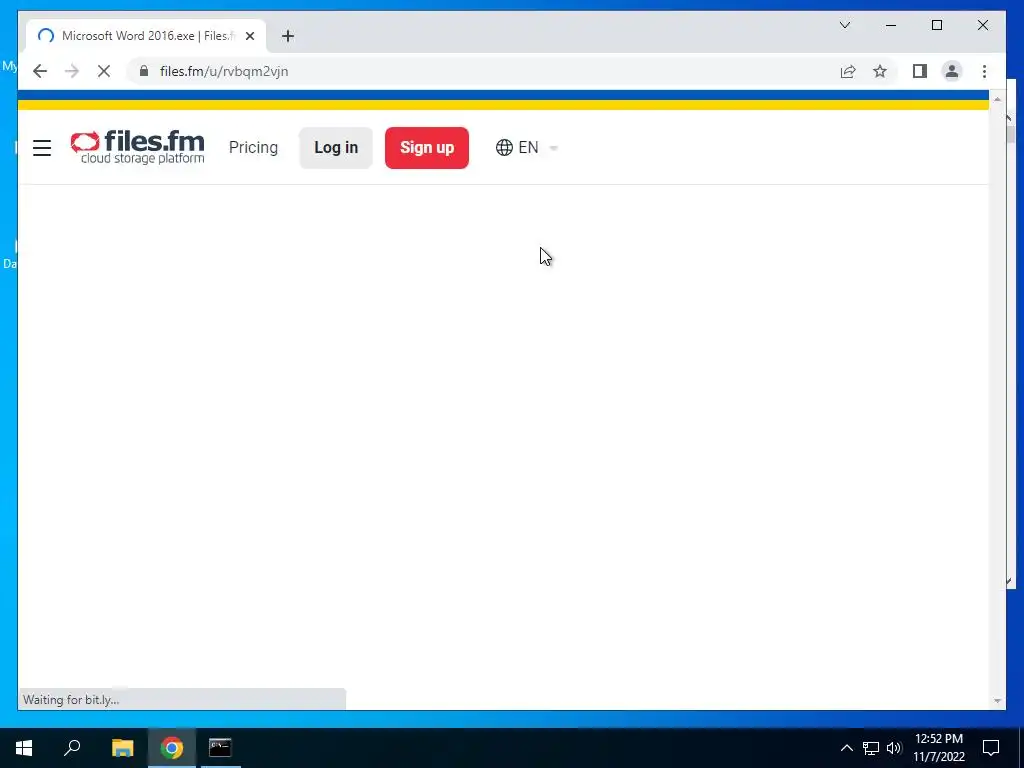The width and height of the screenshot is (1024, 768).
Task: Click the browser forward arrow
Action: [72, 71]
